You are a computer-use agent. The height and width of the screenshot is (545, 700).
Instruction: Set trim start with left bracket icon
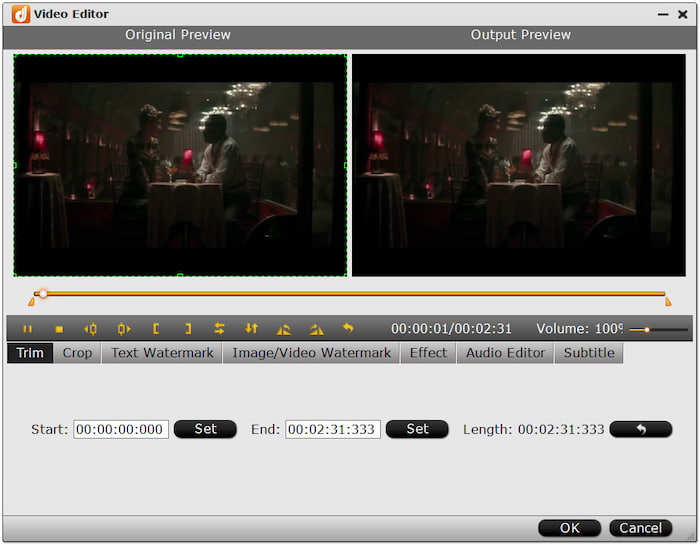tap(156, 329)
